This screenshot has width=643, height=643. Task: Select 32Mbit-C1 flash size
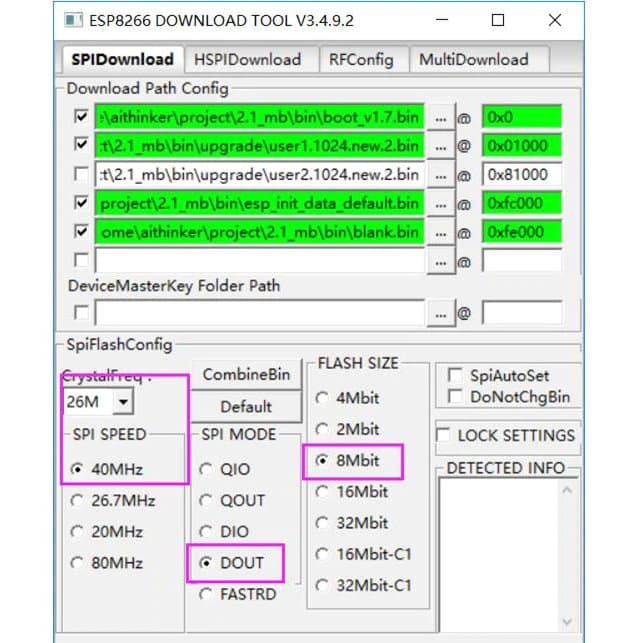(363, 585)
